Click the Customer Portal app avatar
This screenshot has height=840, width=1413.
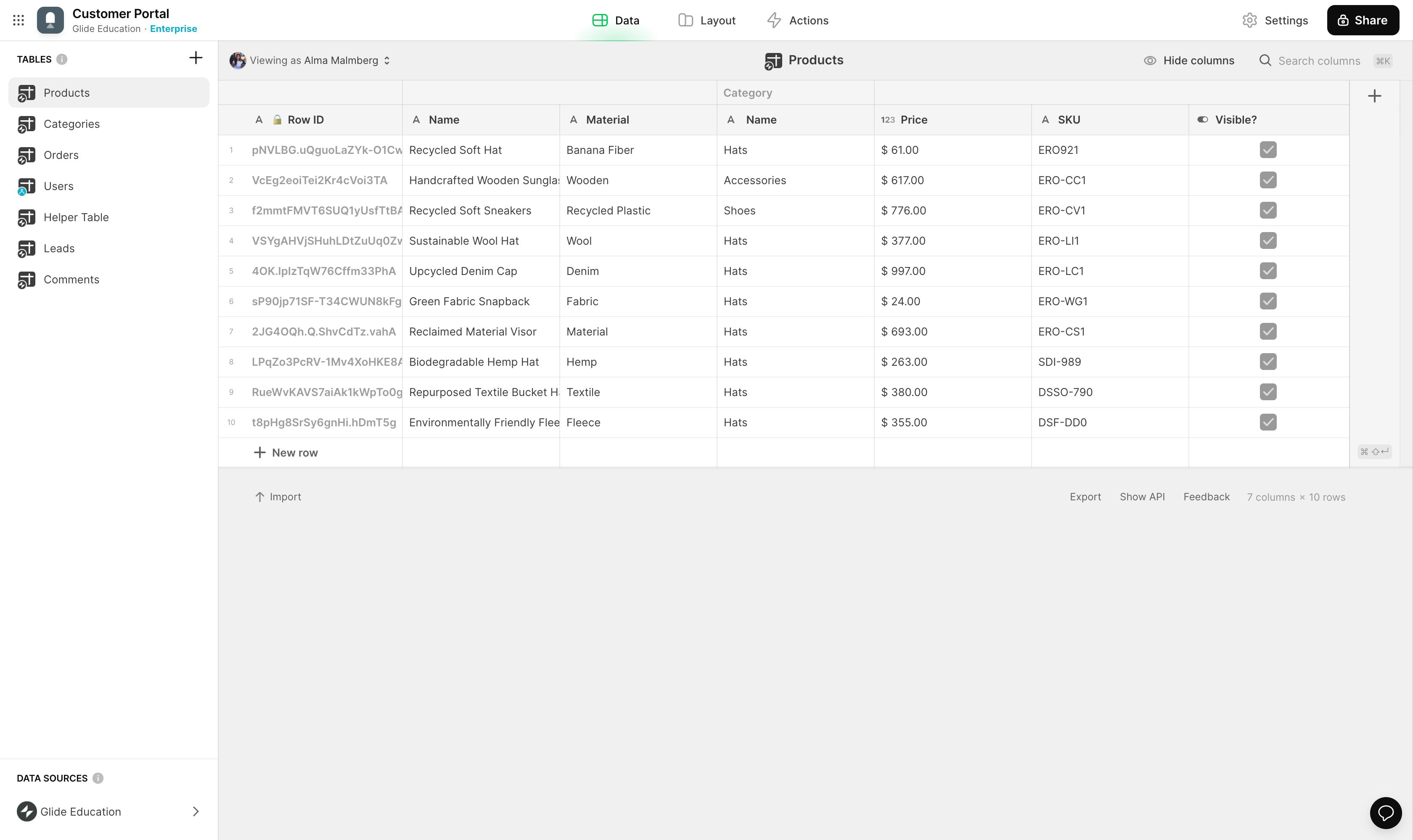(50, 20)
